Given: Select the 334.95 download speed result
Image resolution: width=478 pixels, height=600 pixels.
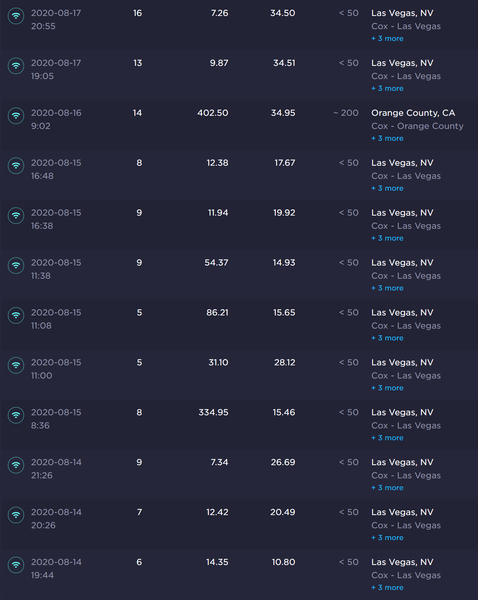Looking at the screenshot, I should coord(213,412).
